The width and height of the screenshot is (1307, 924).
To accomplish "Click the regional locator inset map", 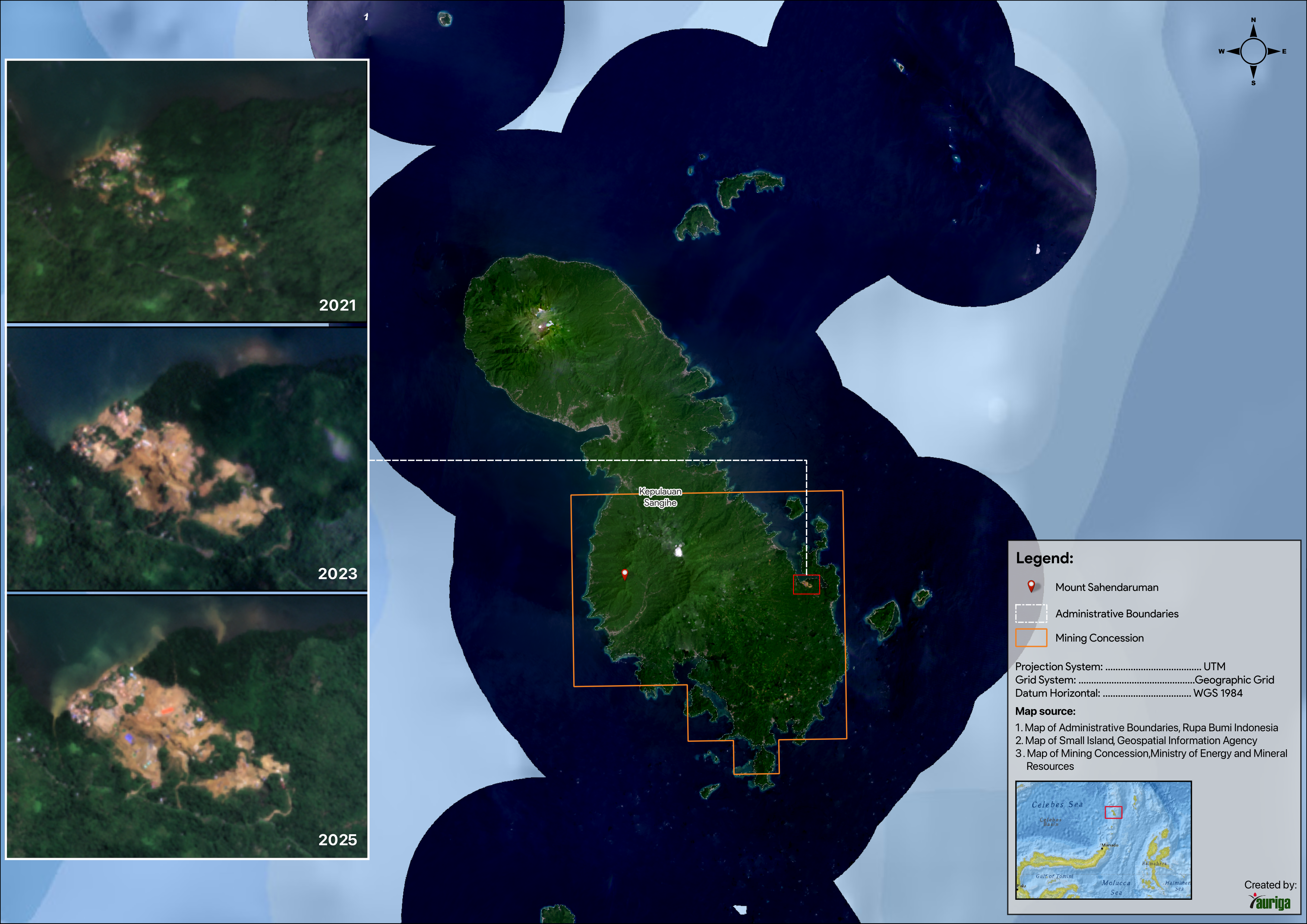I will click(1103, 841).
